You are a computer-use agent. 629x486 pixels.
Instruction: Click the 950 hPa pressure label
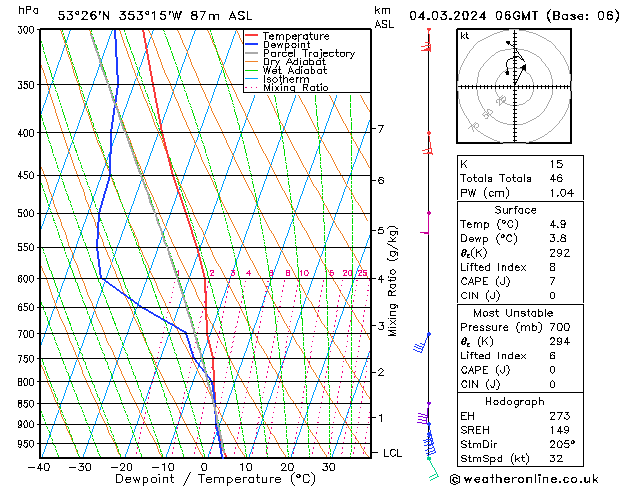tap(28, 444)
